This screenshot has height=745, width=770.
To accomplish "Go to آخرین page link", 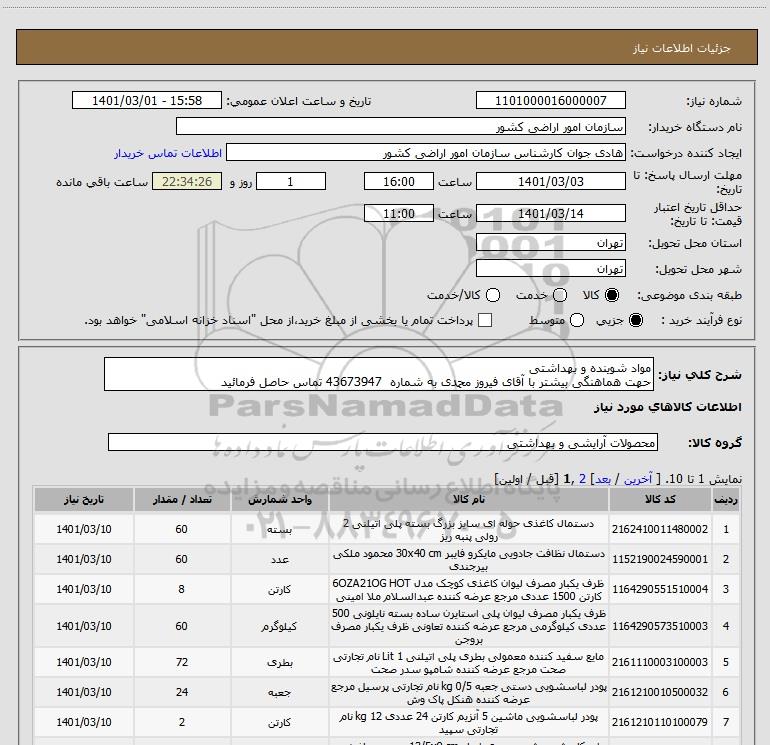I will tap(637, 479).
